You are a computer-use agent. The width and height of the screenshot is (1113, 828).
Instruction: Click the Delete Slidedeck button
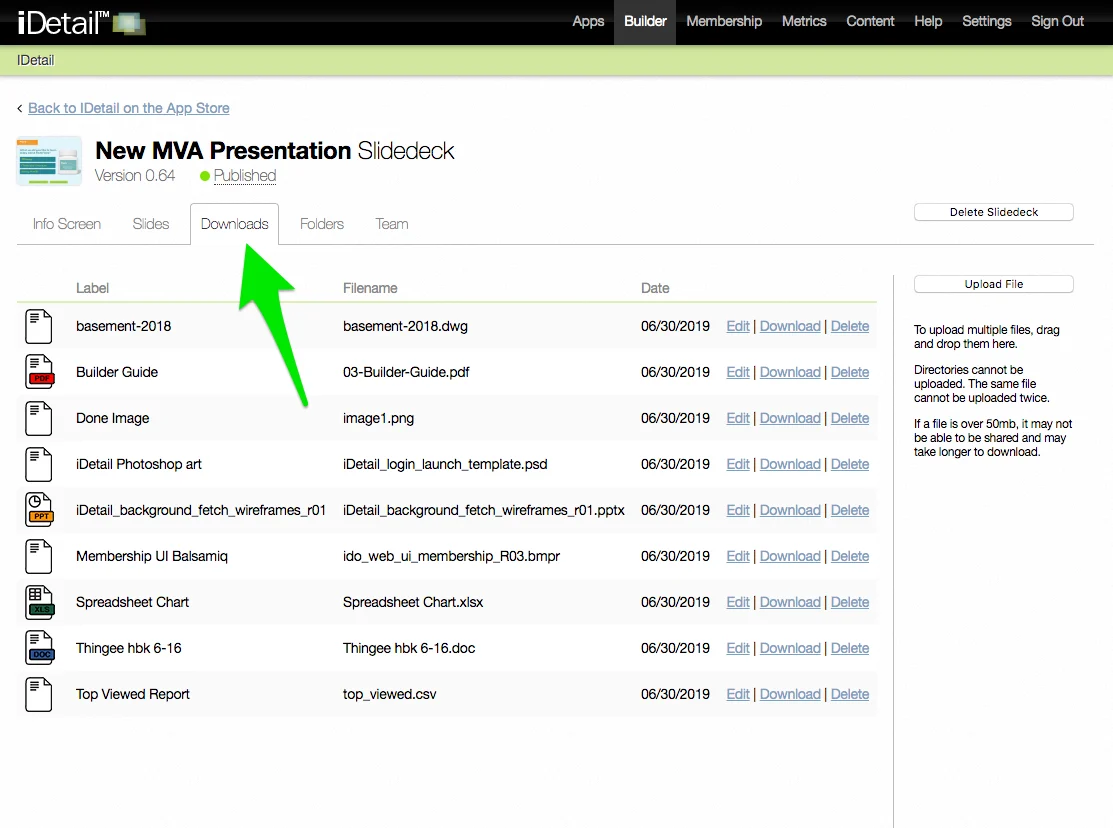993,212
